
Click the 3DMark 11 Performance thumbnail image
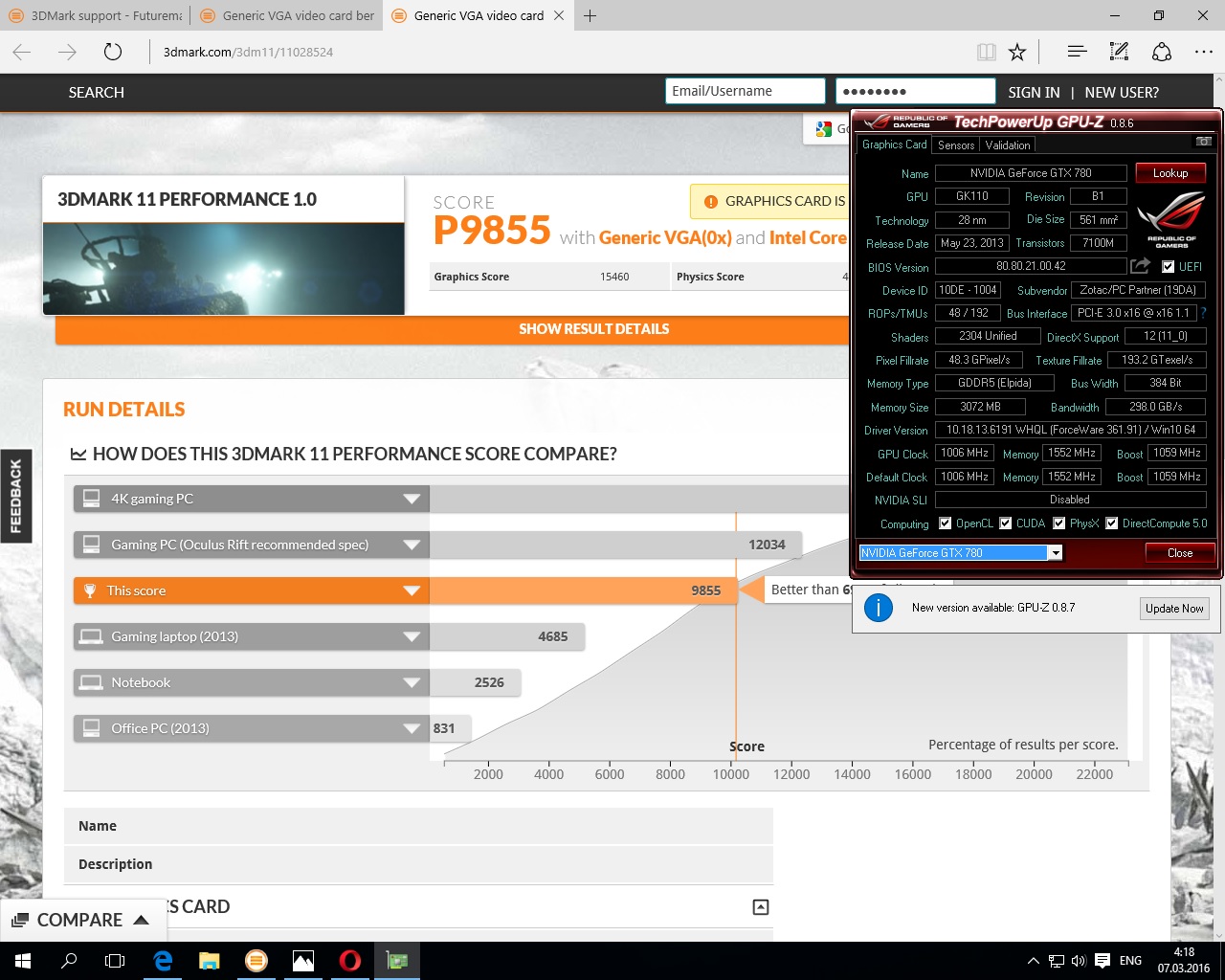point(224,269)
